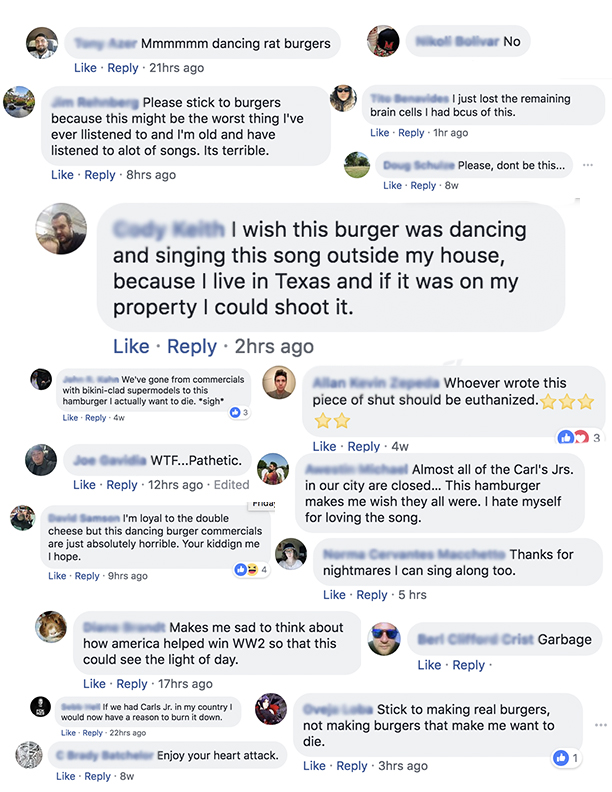Open the like reaction count on "Stick to making real burgers" comment
The image size is (612, 792).
point(566,758)
